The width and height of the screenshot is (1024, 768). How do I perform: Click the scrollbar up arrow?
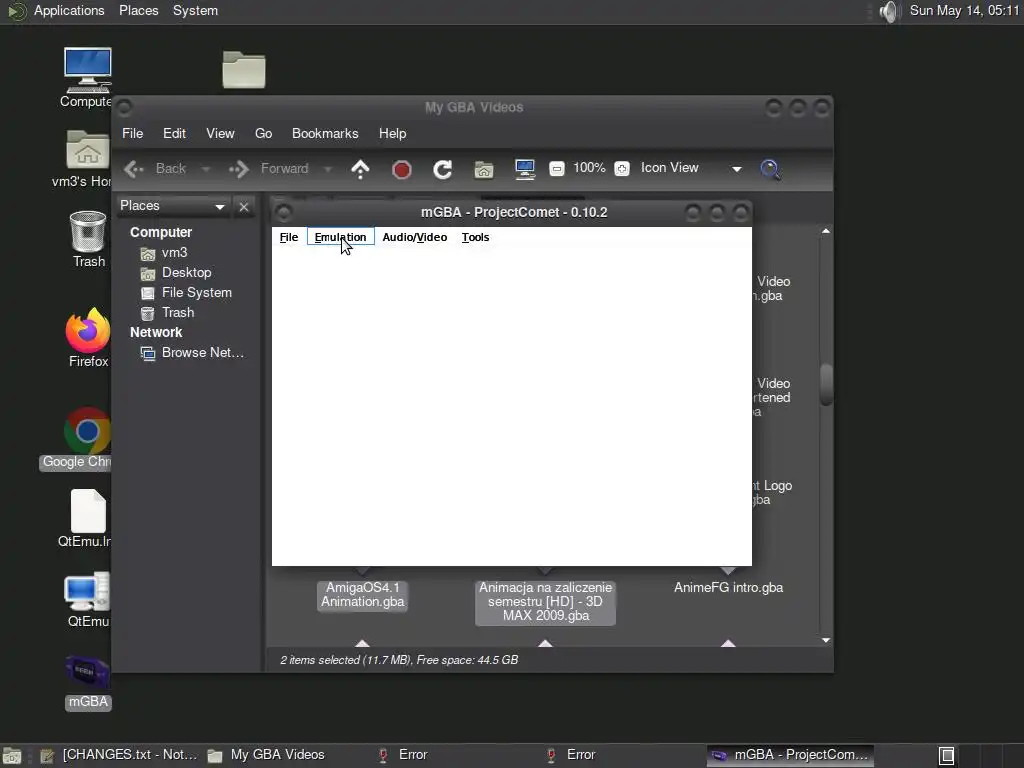pos(826,231)
